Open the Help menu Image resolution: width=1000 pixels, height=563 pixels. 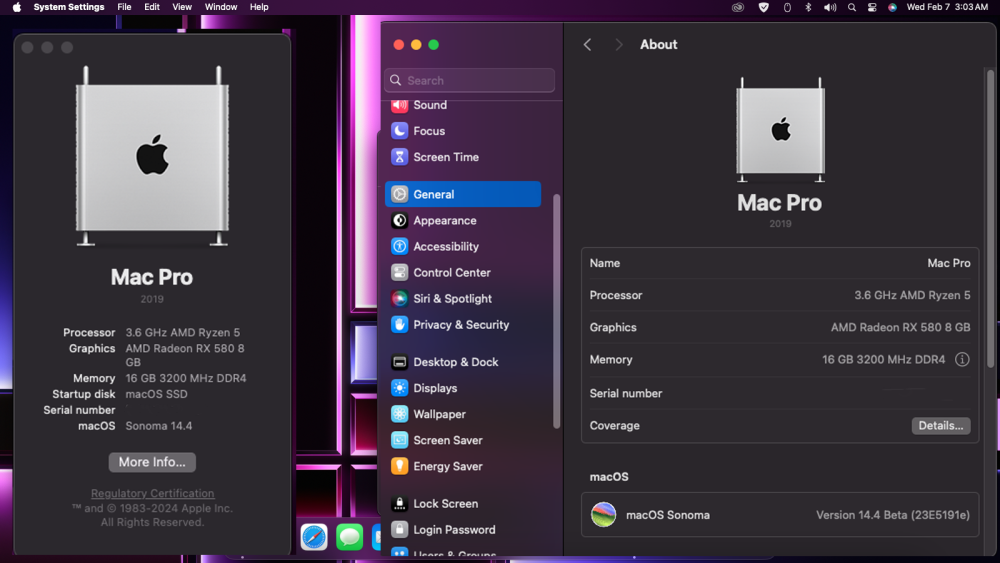pyautogui.click(x=259, y=7)
